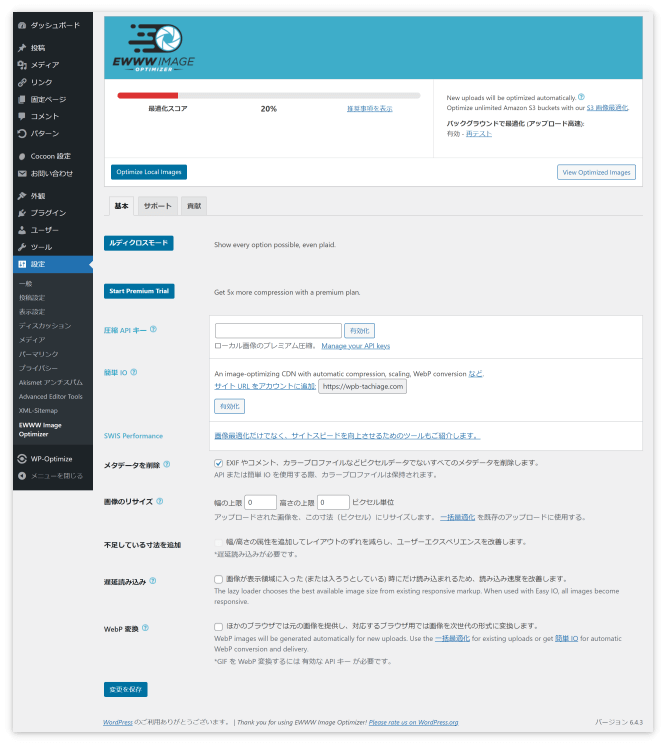Open the プラグイン plug icon
This screenshot has height=746, width=666.
22,213
